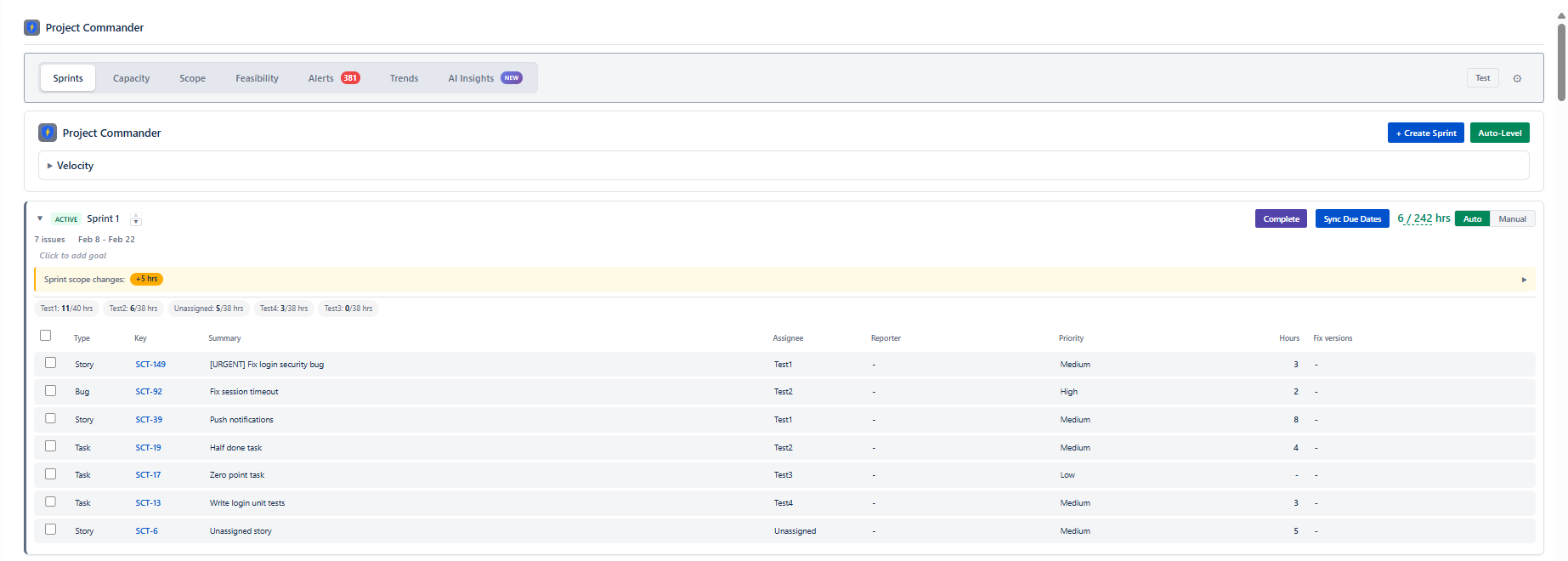The image size is (1568, 561).
Task: Click the 381 alerts count badge
Action: pos(350,78)
